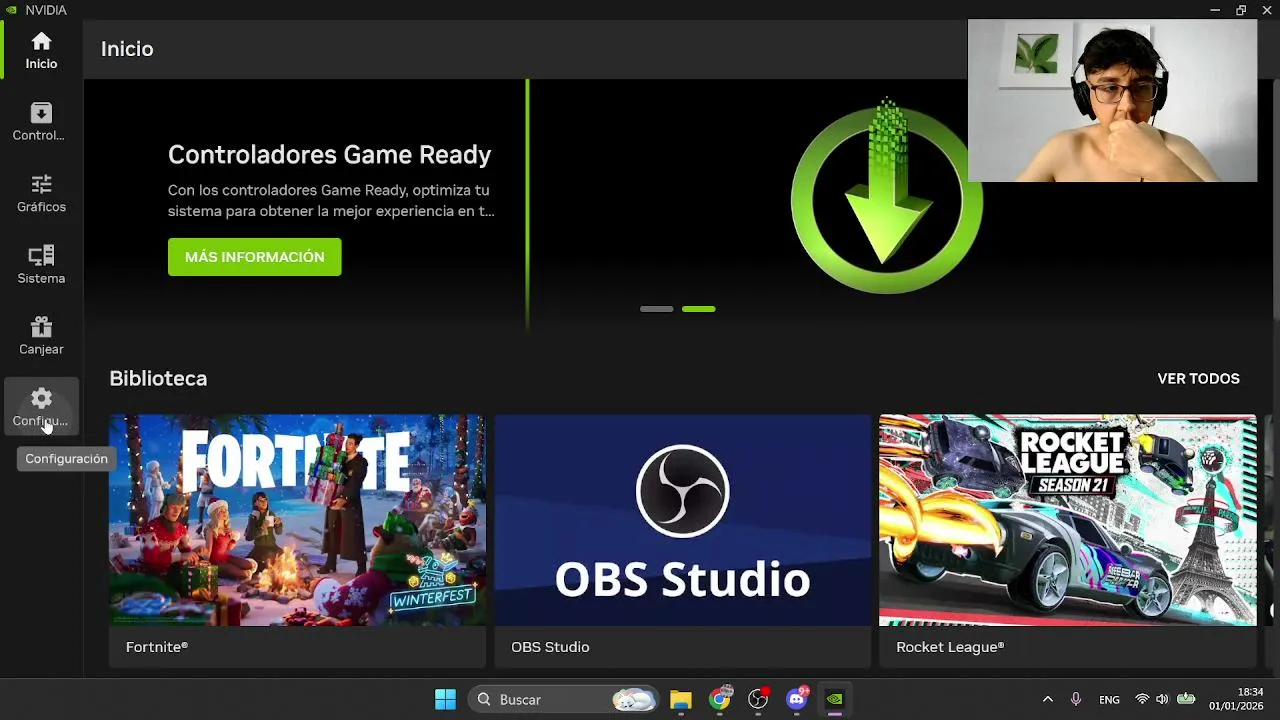Click the volume speaker tray icon

(1162, 699)
